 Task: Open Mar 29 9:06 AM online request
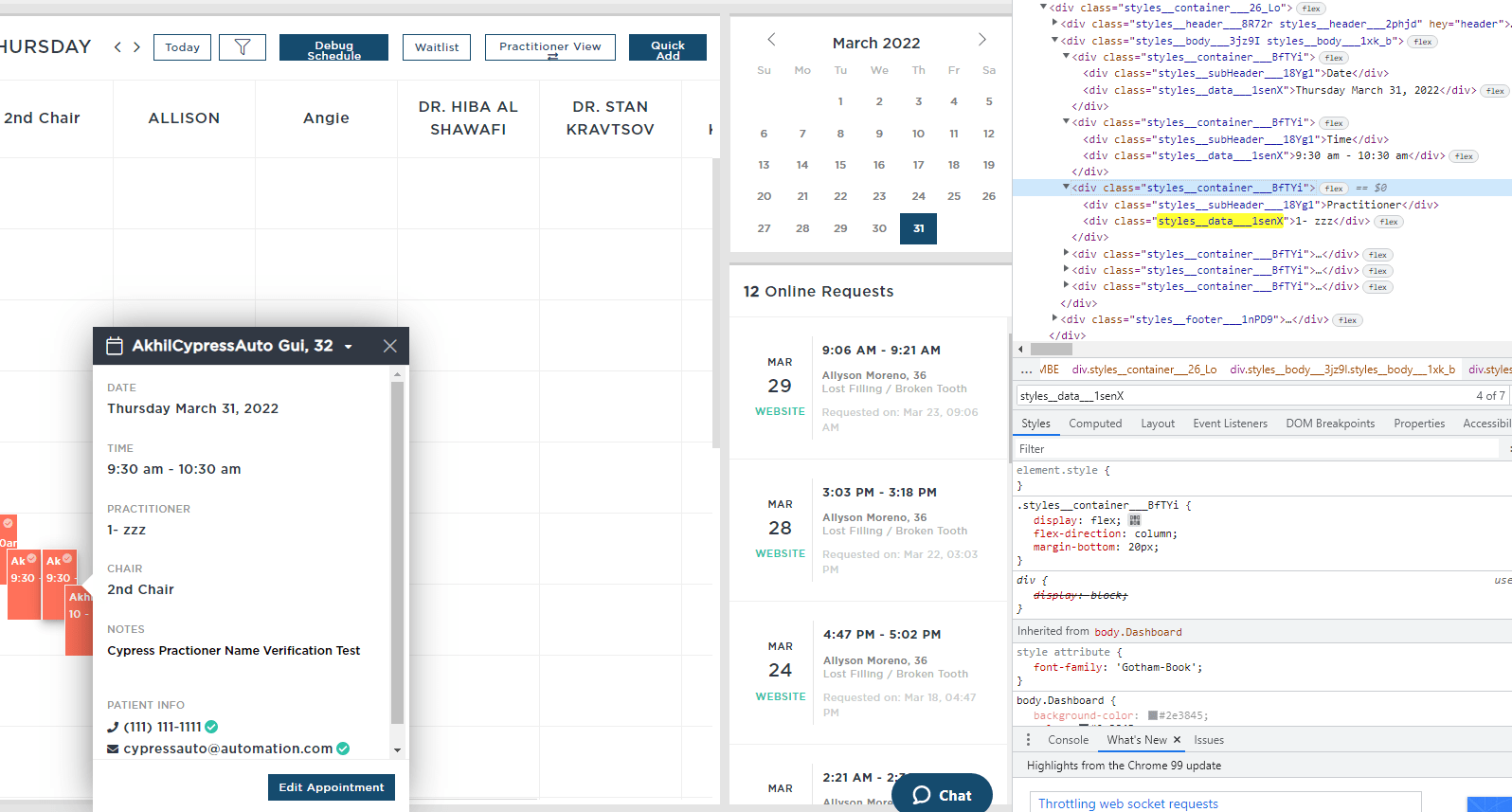point(867,388)
